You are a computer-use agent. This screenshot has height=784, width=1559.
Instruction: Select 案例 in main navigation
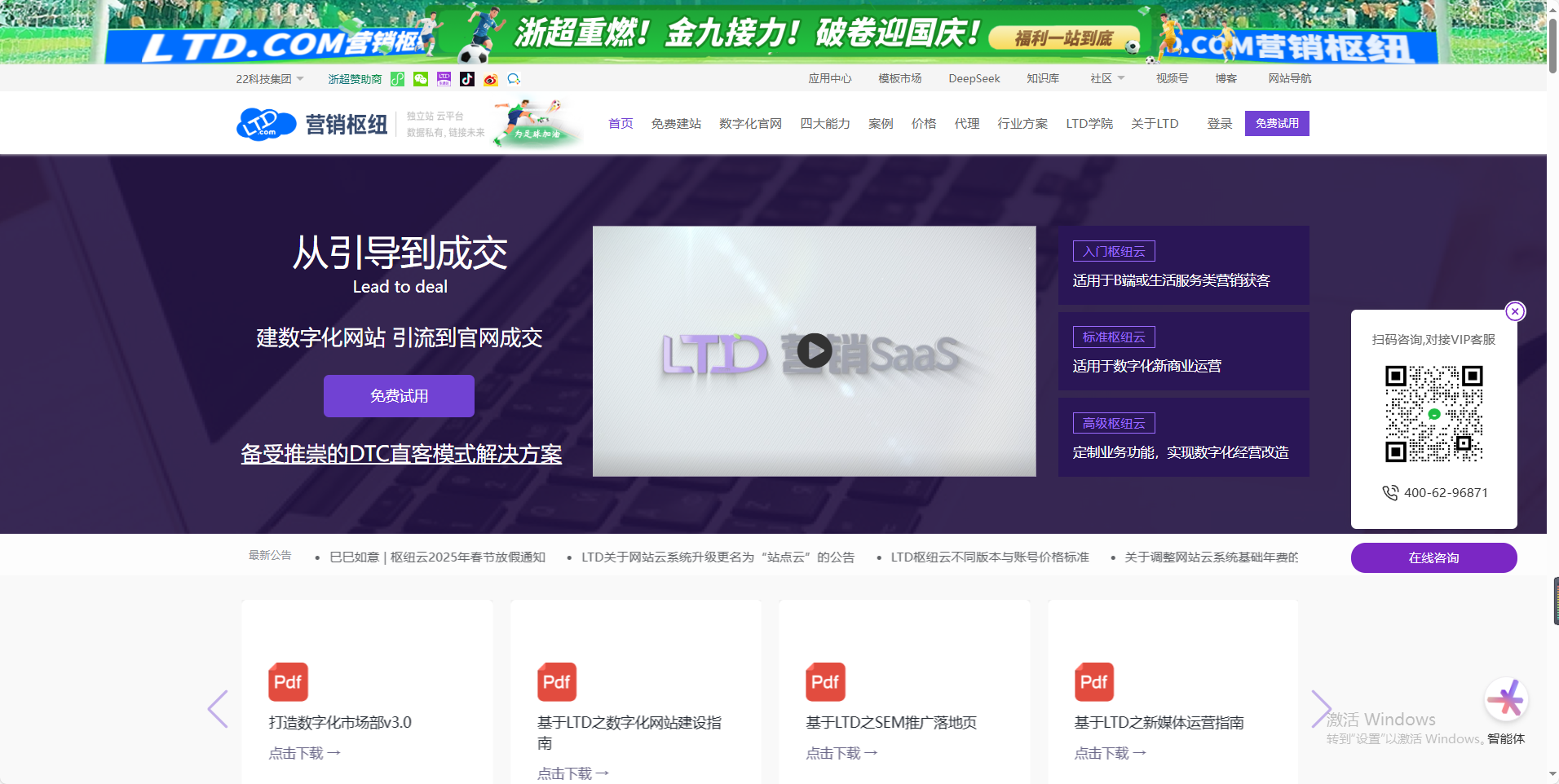pyautogui.click(x=881, y=124)
